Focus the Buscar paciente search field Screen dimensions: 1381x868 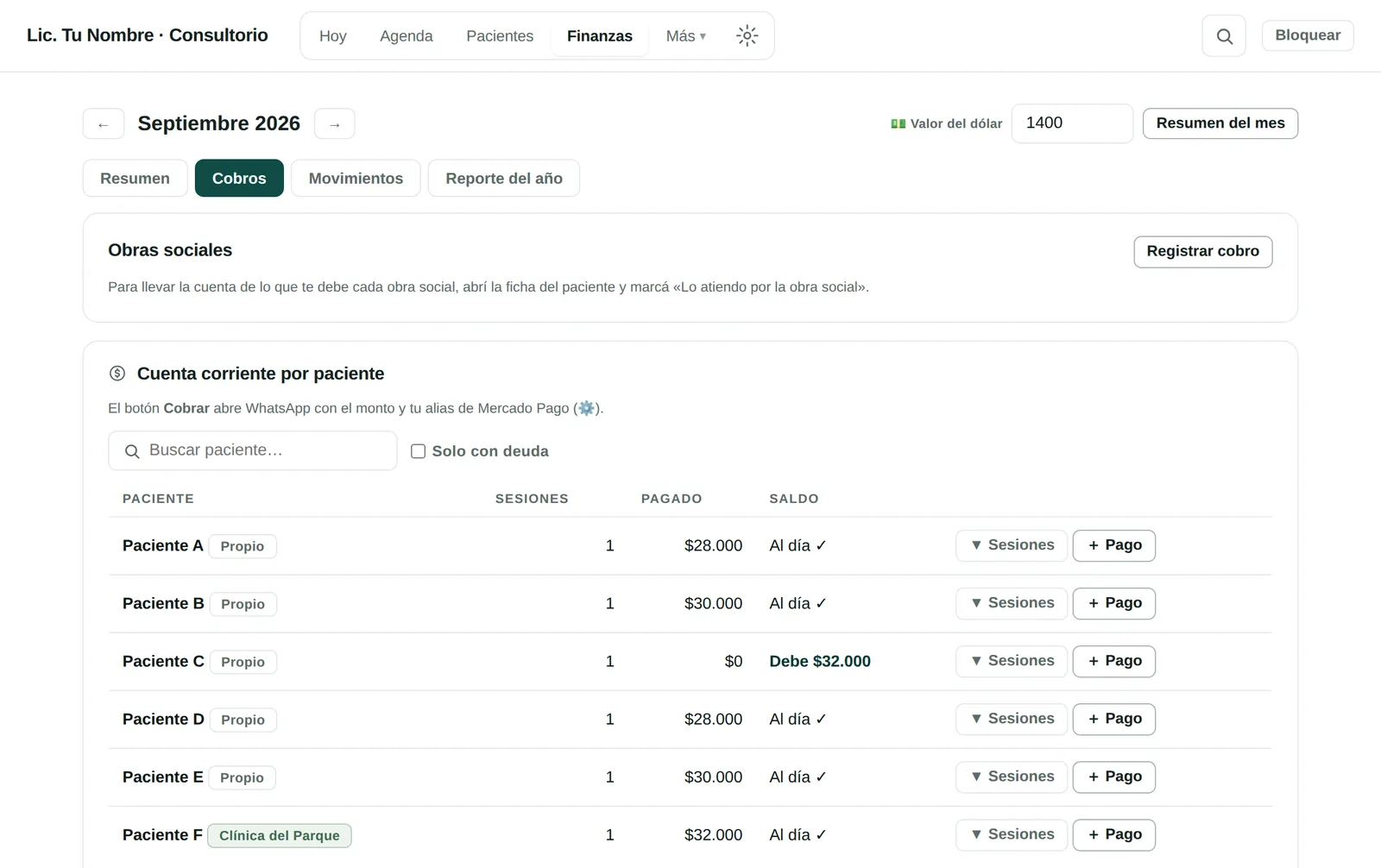click(253, 450)
